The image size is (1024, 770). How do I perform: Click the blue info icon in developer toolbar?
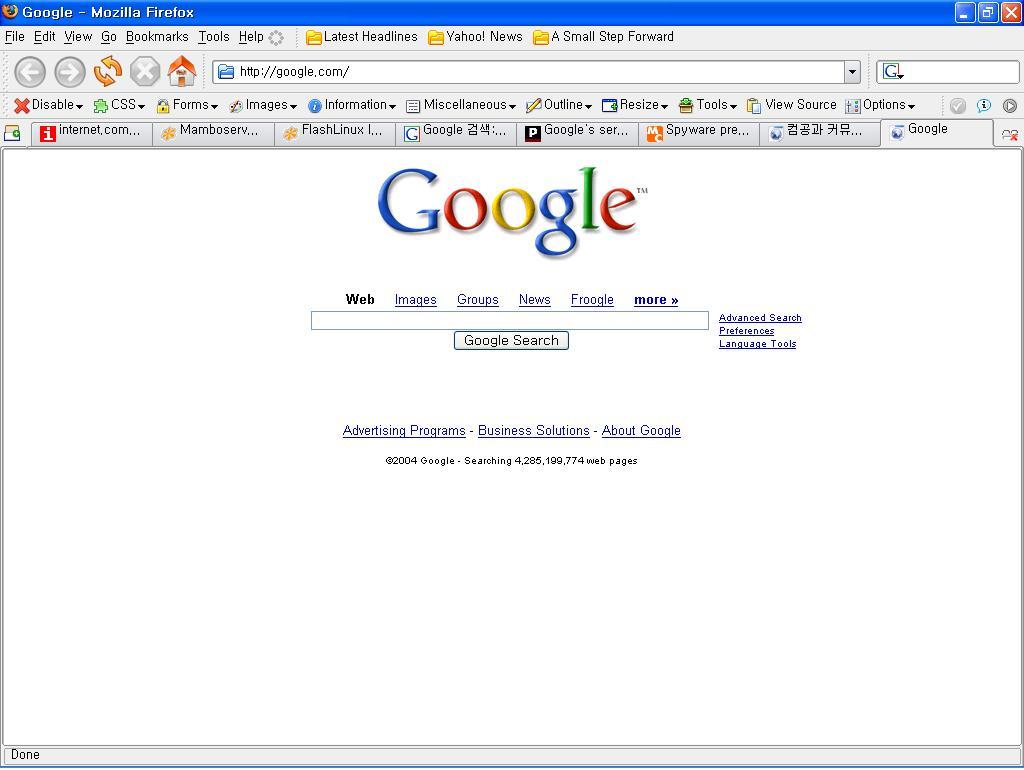[x=984, y=106]
